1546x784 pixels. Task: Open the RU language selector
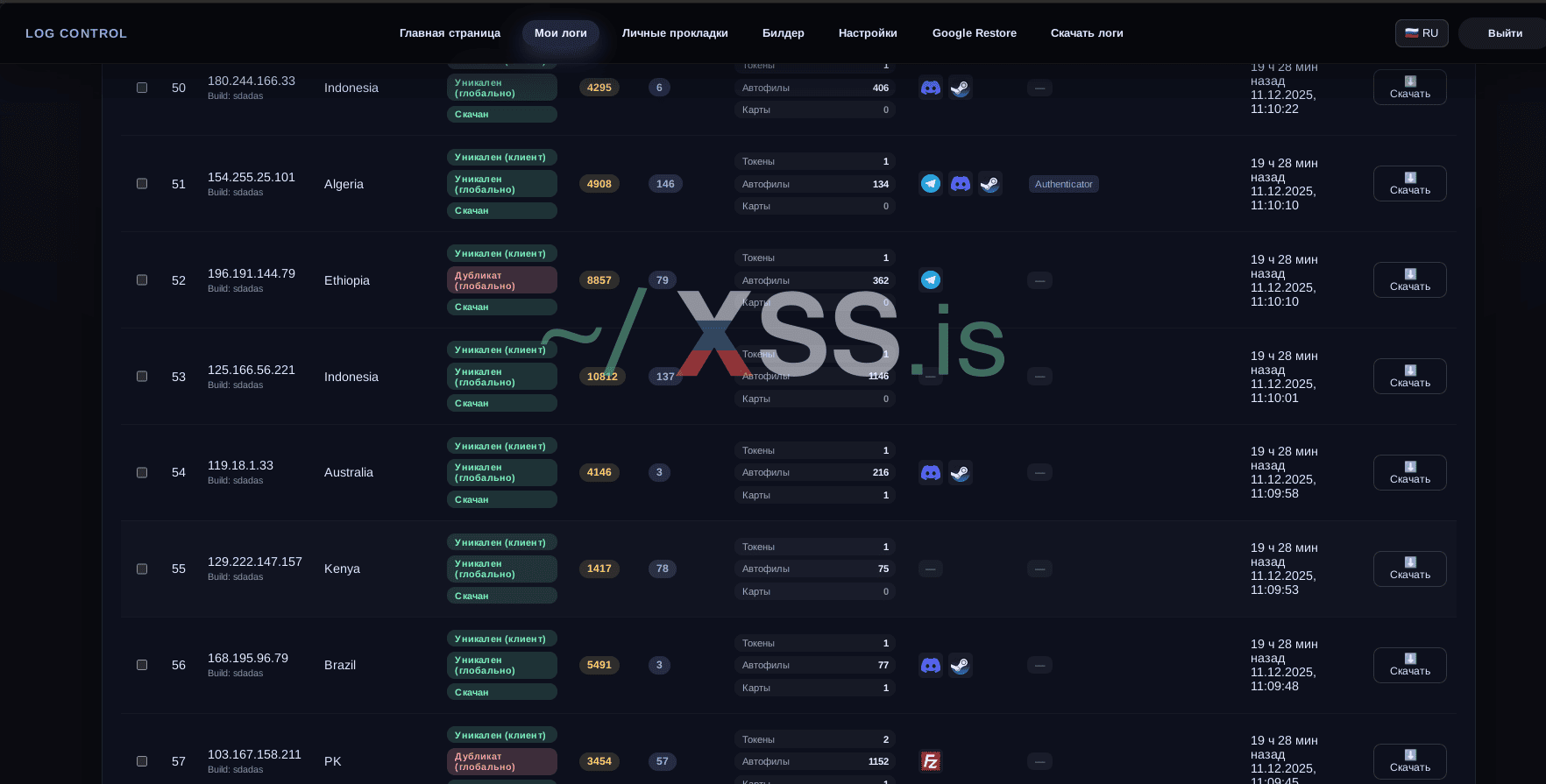pos(1422,33)
